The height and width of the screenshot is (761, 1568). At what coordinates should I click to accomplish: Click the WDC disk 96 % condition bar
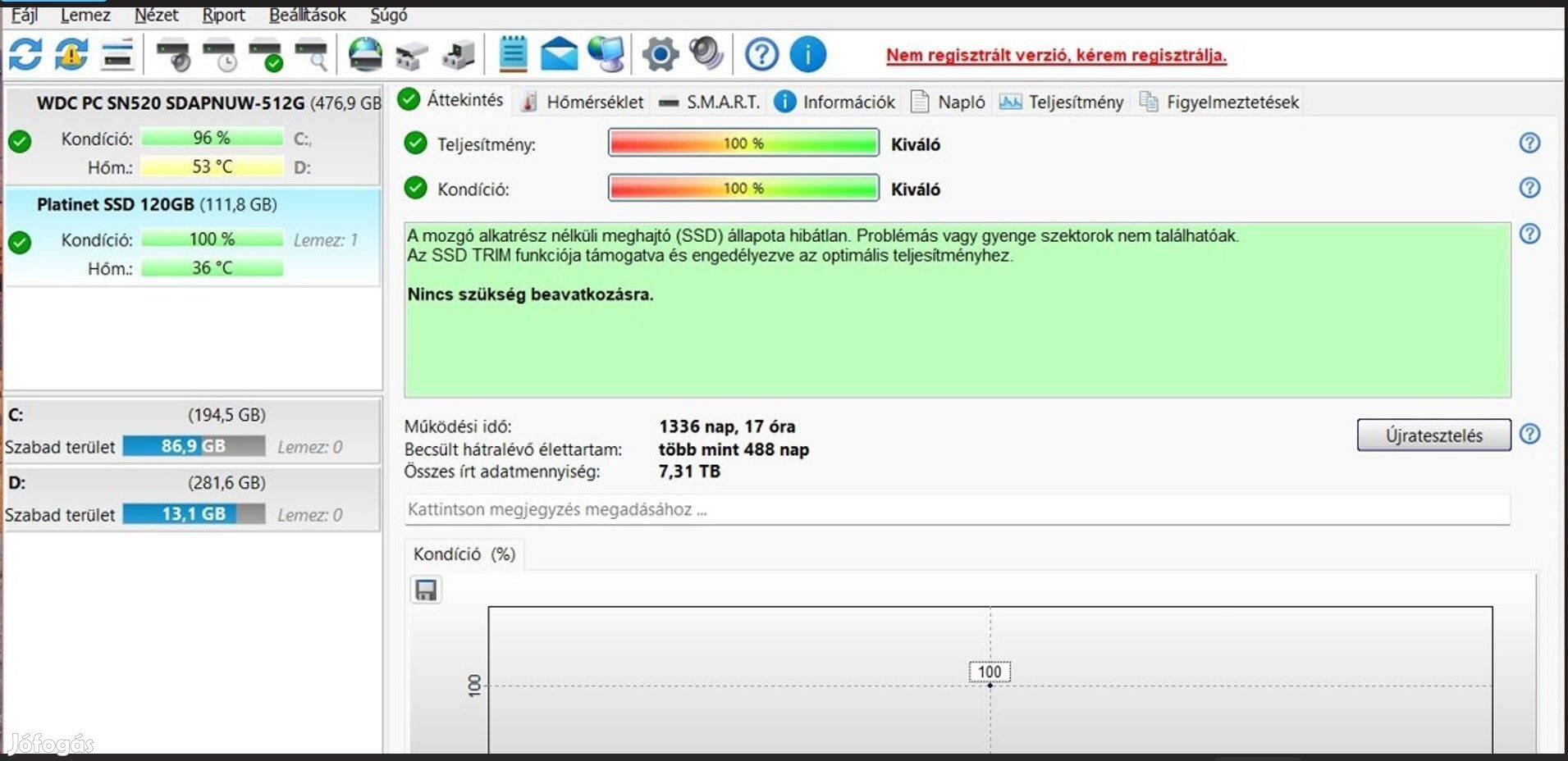[x=212, y=138]
